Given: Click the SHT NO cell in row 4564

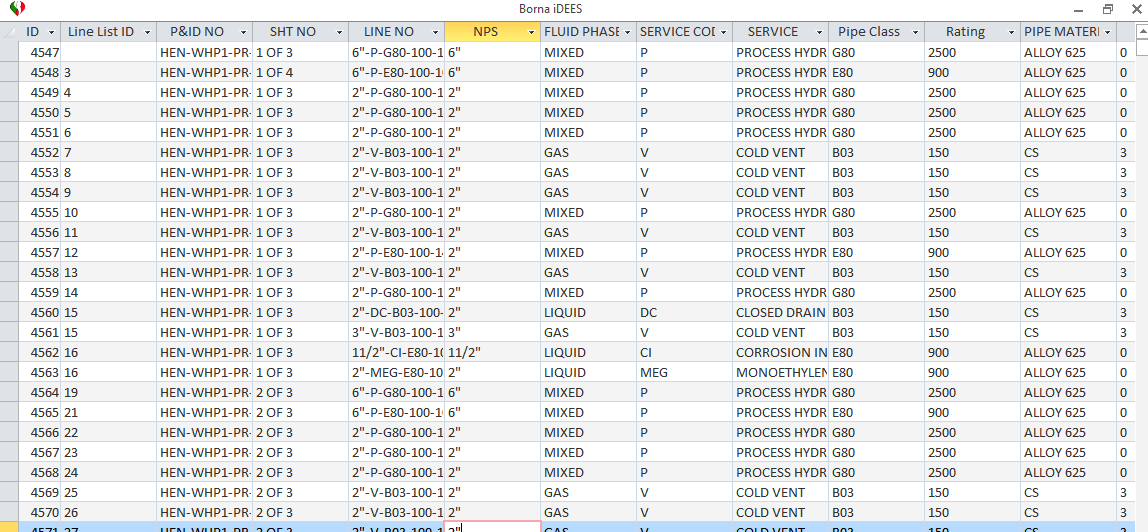Looking at the screenshot, I should click(x=300, y=392).
